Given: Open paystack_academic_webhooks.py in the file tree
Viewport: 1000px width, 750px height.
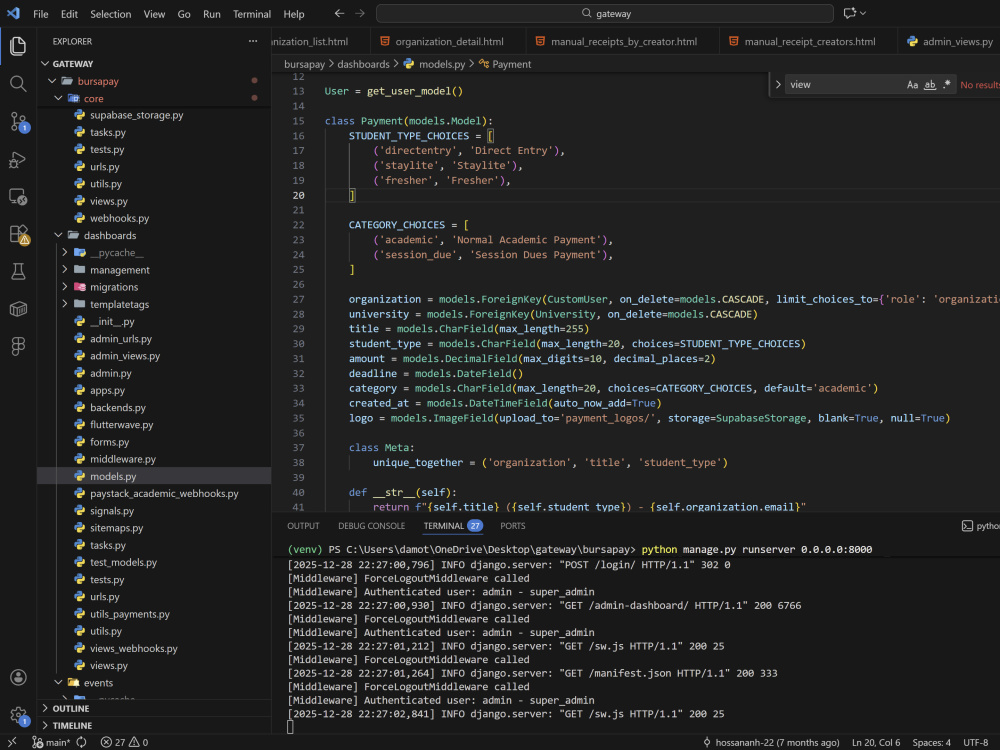Looking at the screenshot, I should [164, 494].
